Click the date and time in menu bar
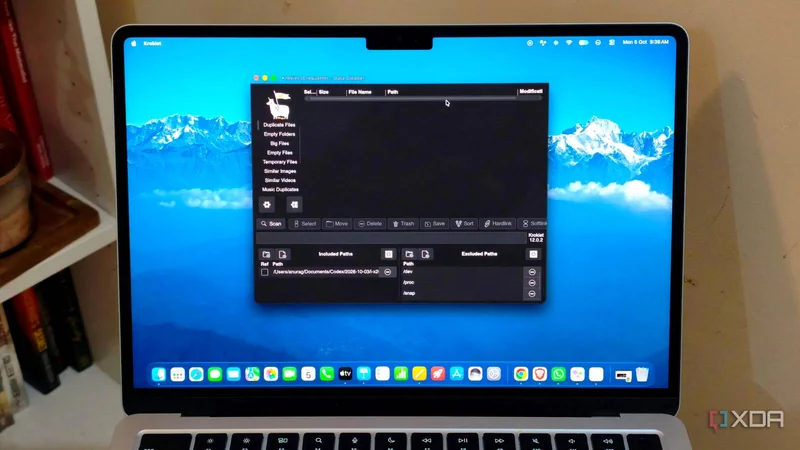The height and width of the screenshot is (450, 800). click(645, 42)
